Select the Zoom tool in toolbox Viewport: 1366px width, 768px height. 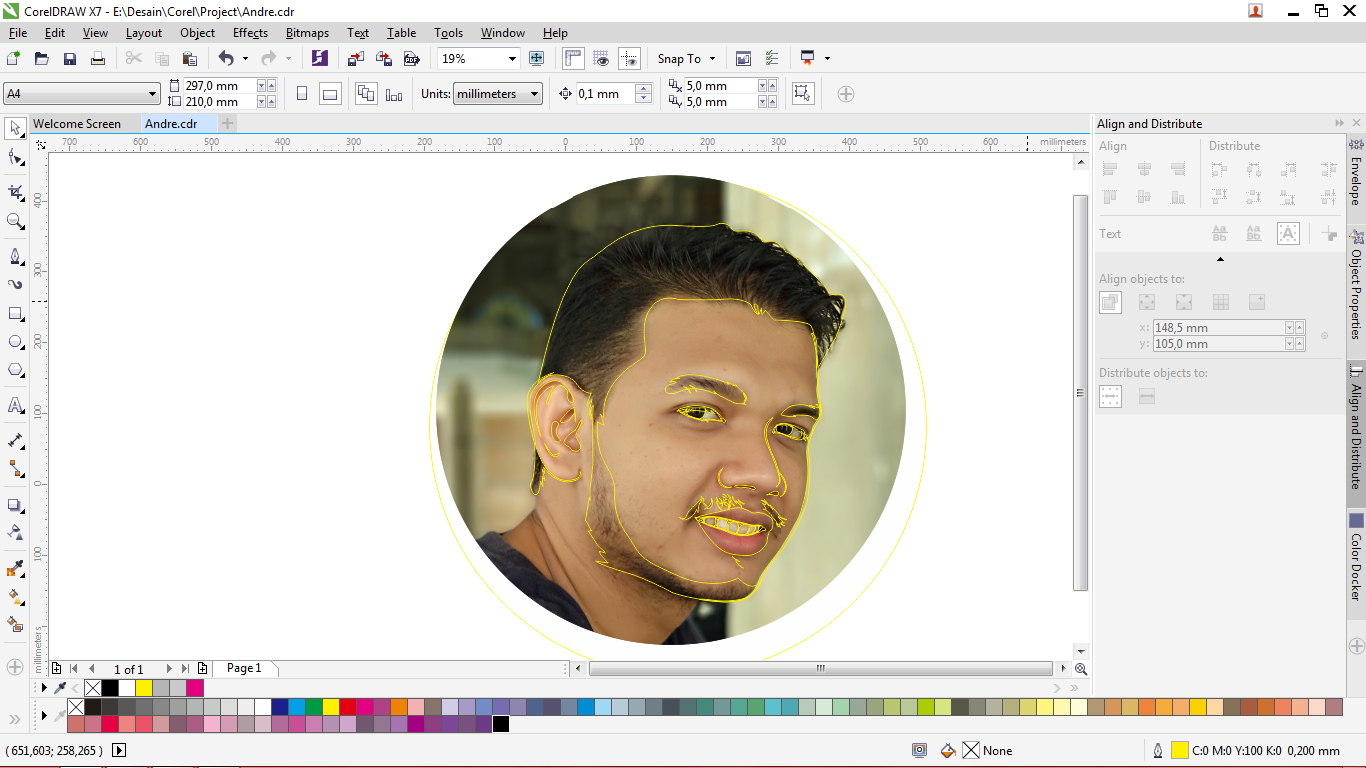(x=15, y=221)
